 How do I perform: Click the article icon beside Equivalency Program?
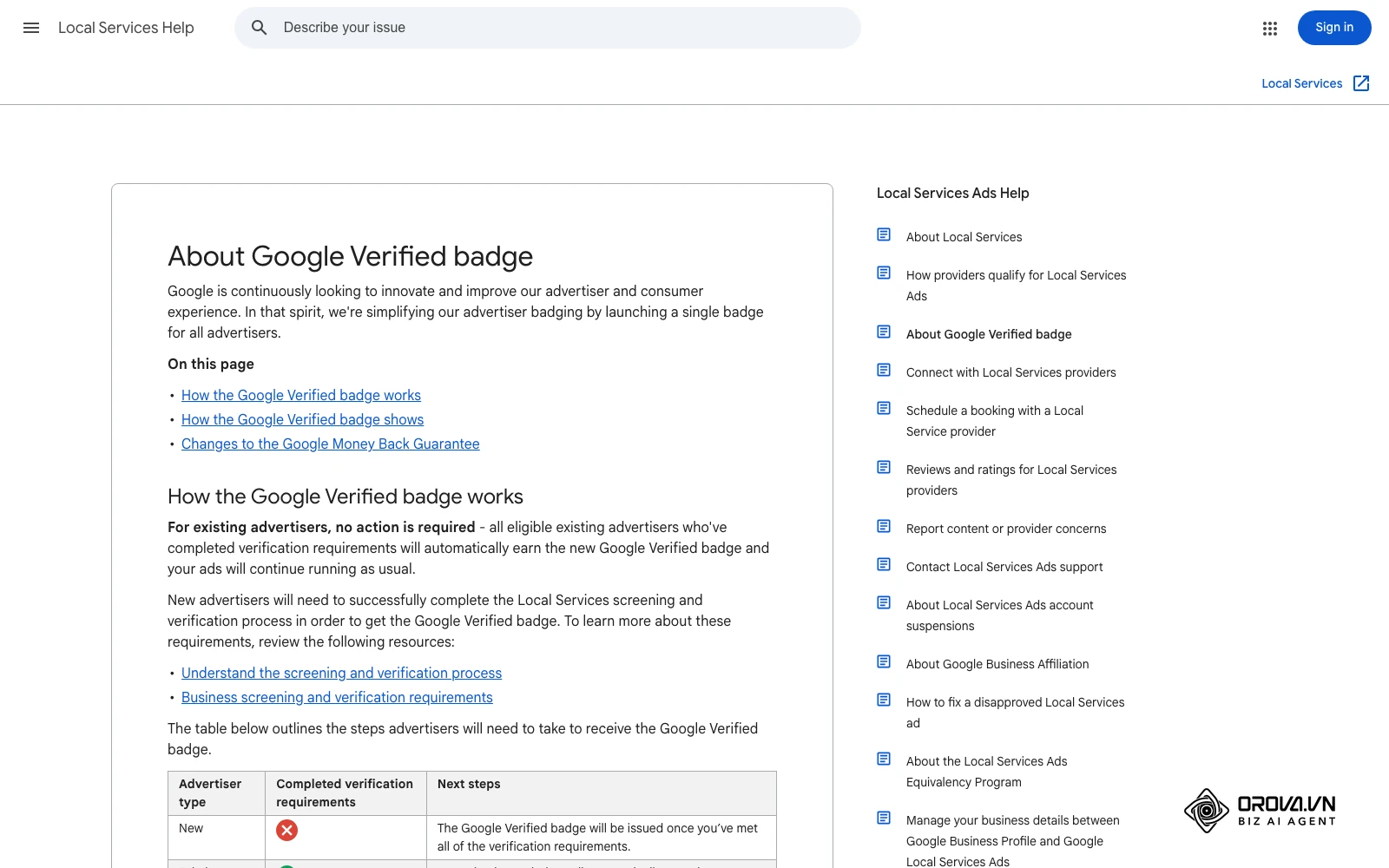884,759
